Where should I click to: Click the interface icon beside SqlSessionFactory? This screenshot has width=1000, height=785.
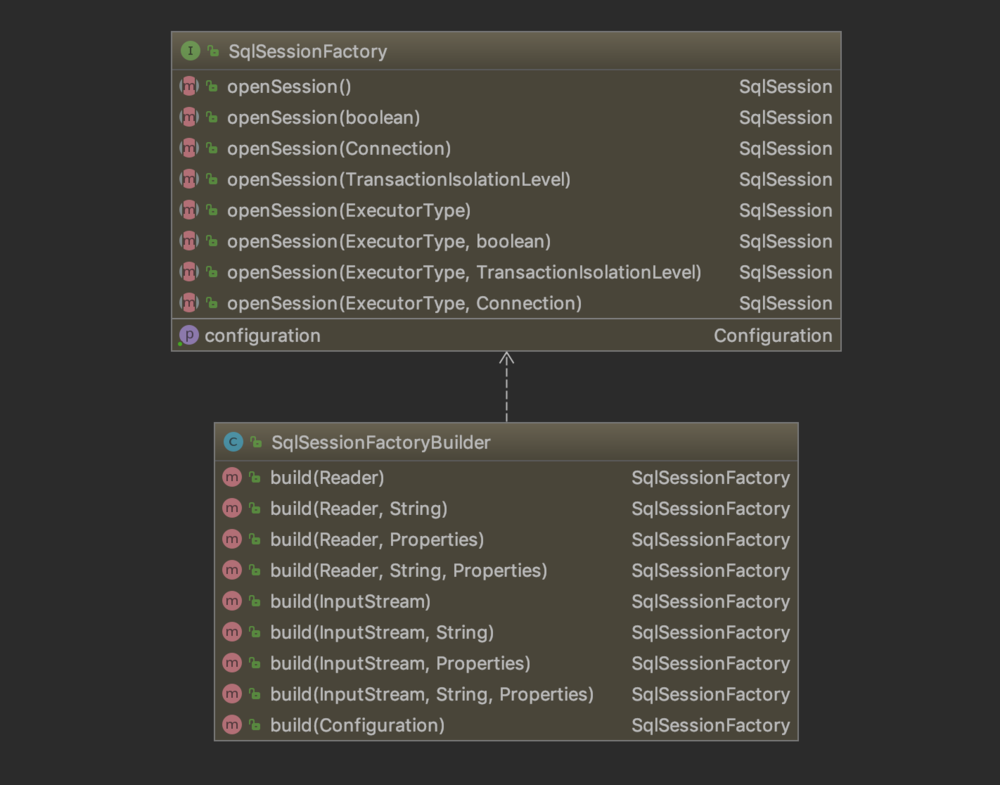[x=190, y=51]
